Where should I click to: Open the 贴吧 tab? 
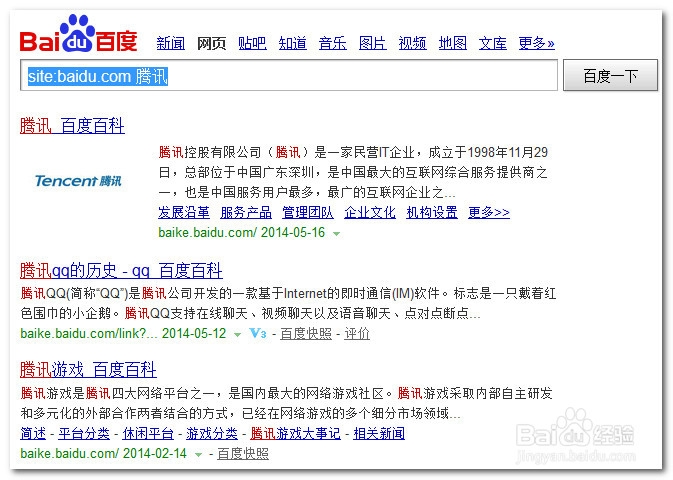pyautogui.click(x=252, y=43)
